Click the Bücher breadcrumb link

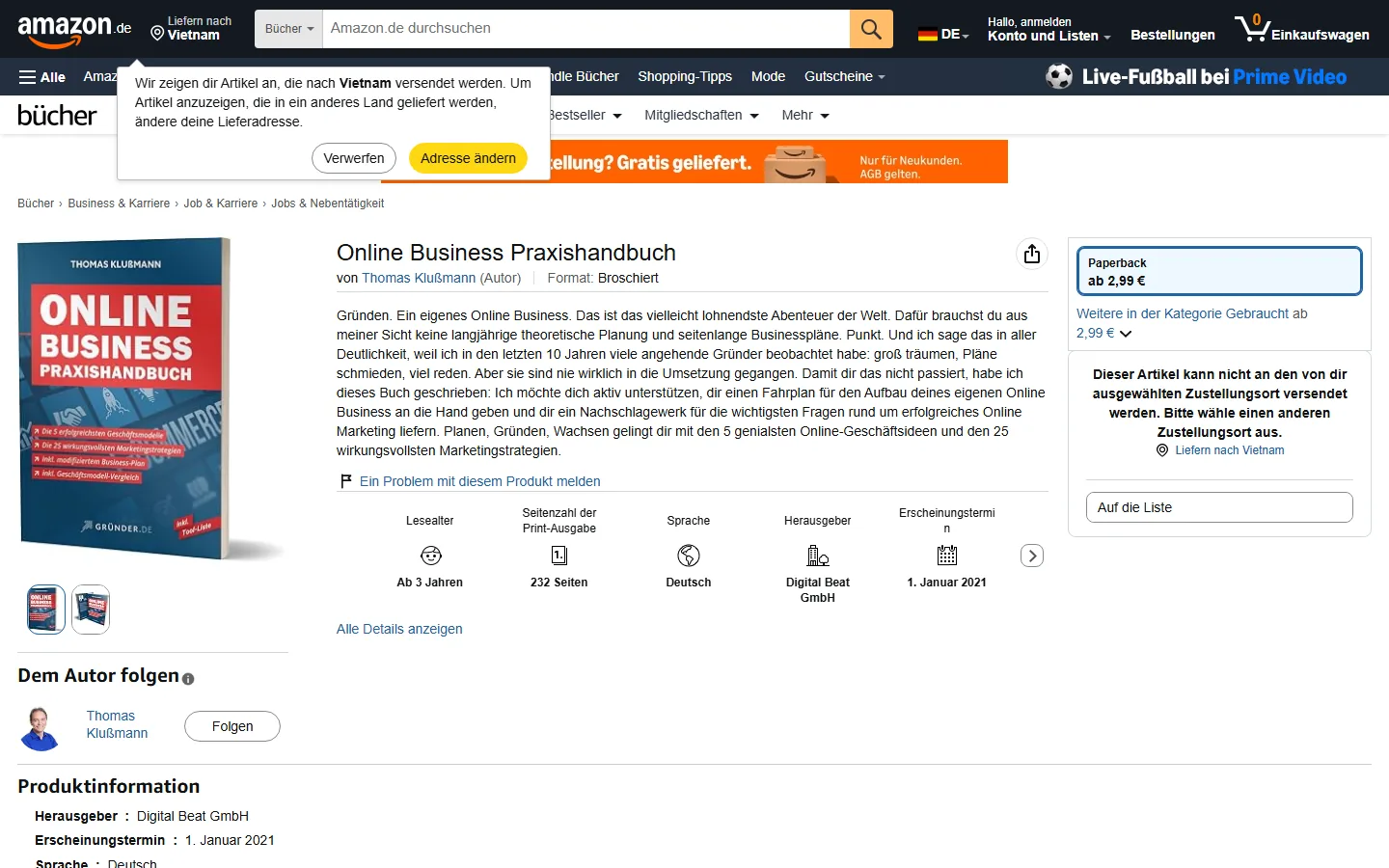click(x=36, y=203)
